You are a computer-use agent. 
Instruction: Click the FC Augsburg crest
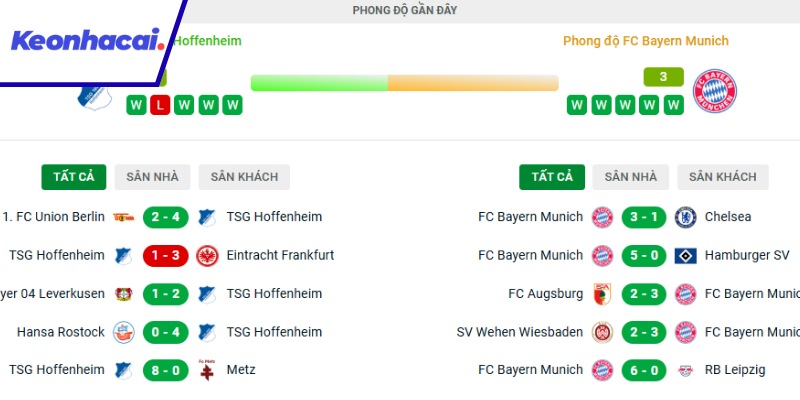click(602, 294)
